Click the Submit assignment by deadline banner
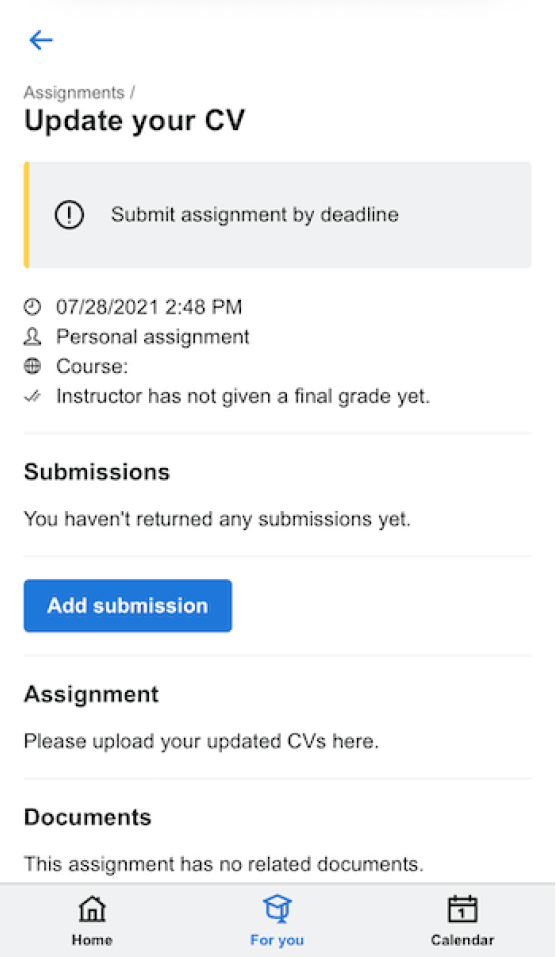Image resolution: width=556 pixels, height=957 pixels. [278, 215]
